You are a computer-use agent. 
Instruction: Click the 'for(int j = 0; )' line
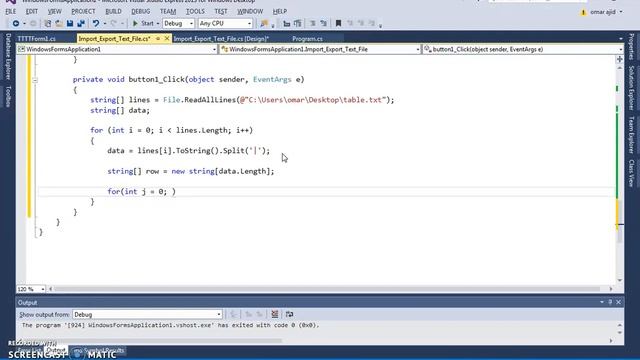pyautogui.click(x=141, y=191)
